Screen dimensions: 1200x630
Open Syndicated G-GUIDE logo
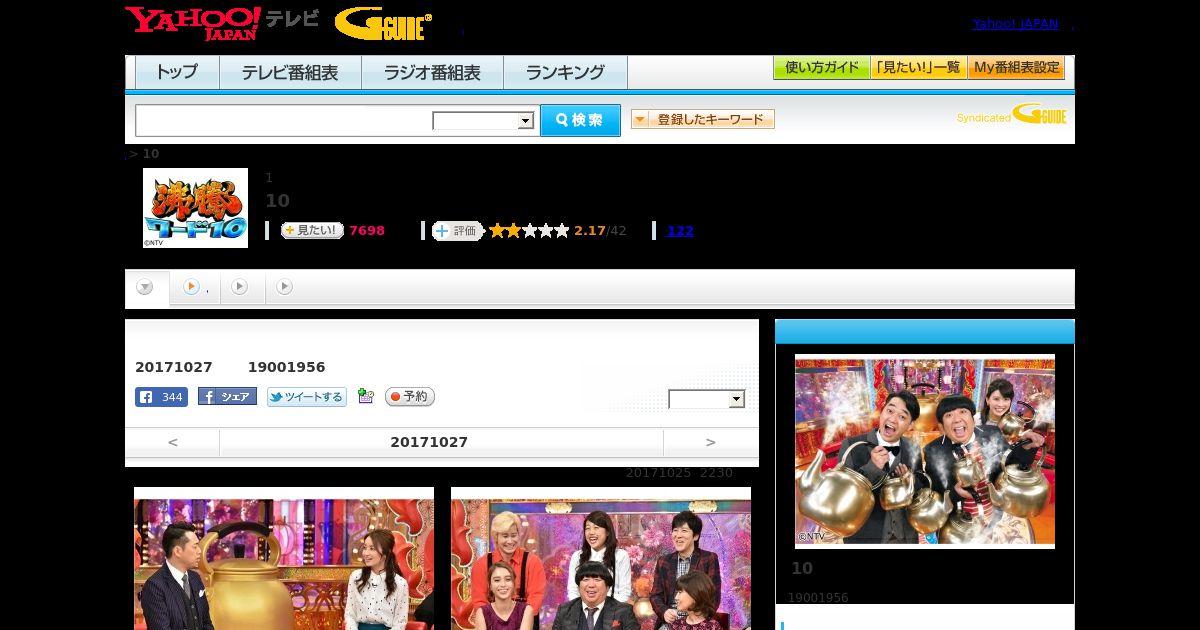point(1011,115)
